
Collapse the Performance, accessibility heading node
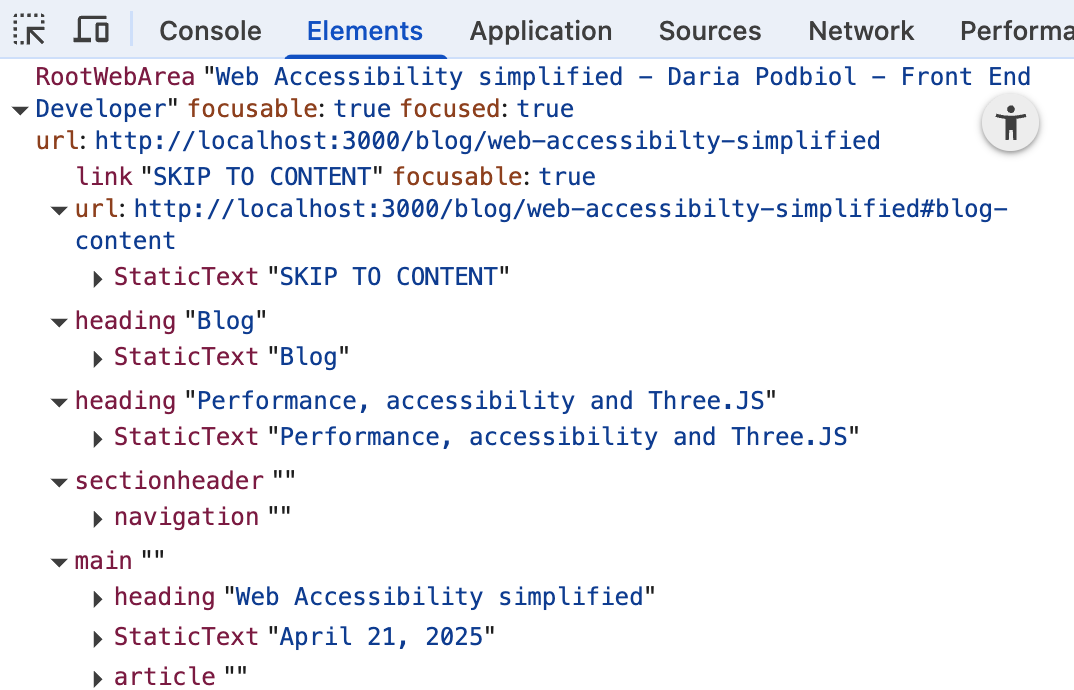point(58,401)
